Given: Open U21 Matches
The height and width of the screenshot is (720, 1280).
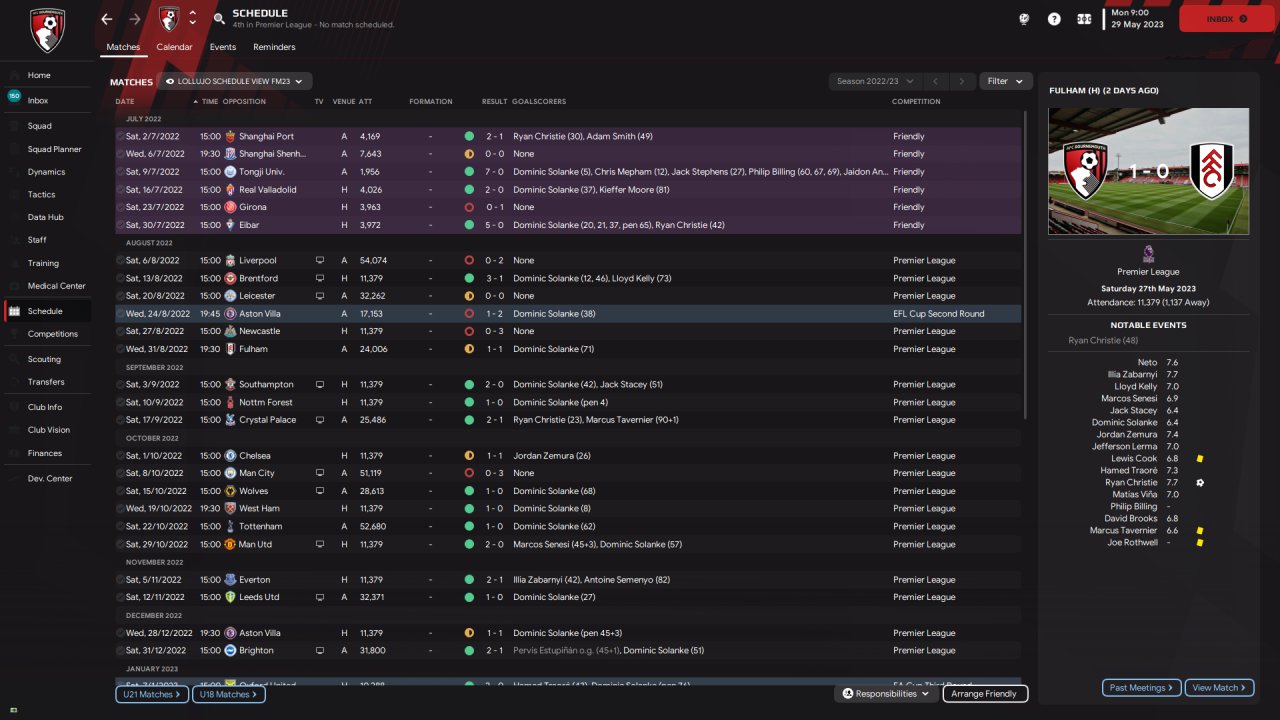Looking at the screenshot, I should point(152,694).
